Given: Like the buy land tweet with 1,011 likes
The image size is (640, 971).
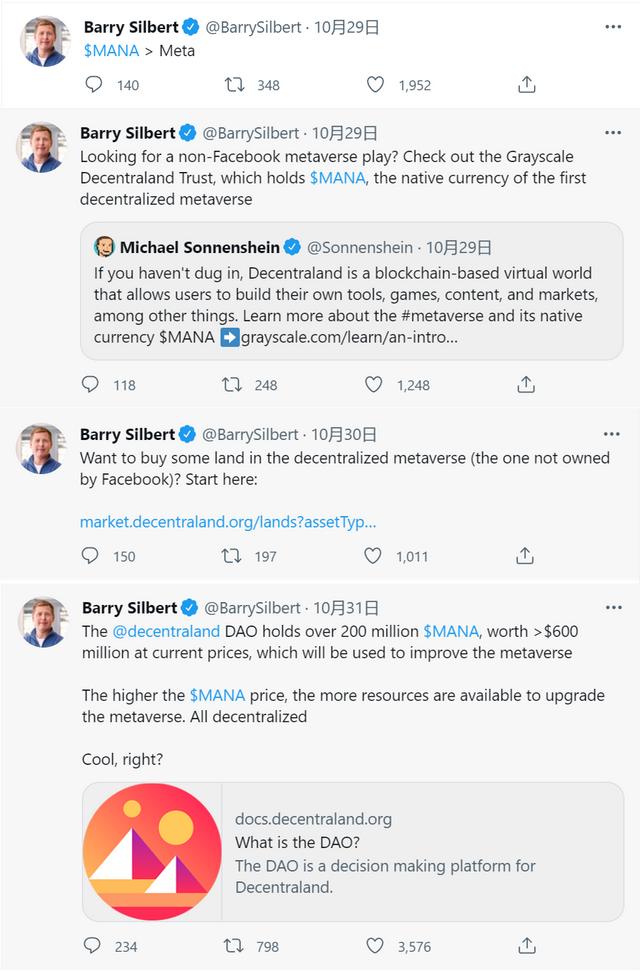Looking at the screenshot, I should click(373, 555).
